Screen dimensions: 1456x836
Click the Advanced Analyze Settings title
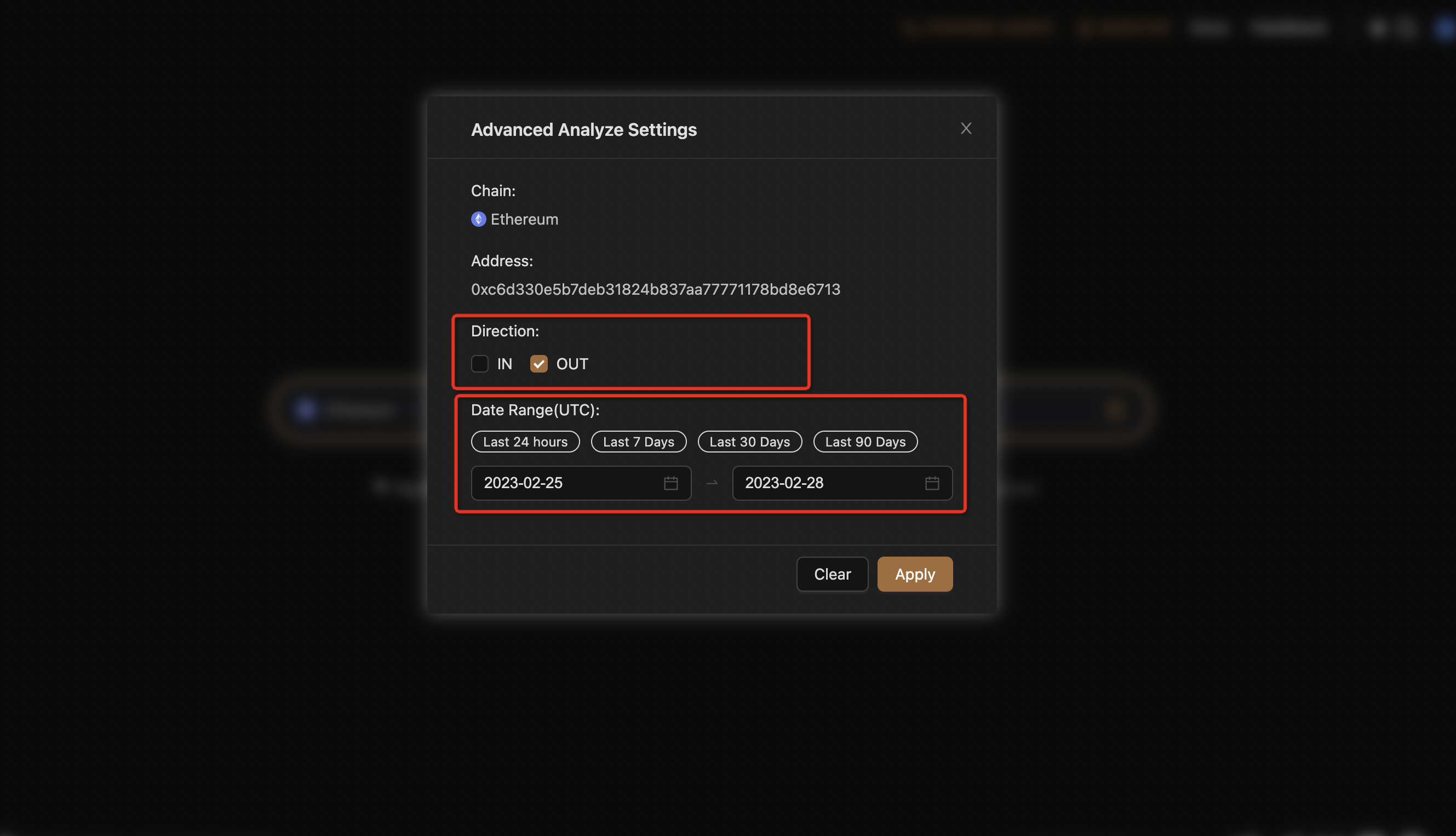[x=583, y=130]
